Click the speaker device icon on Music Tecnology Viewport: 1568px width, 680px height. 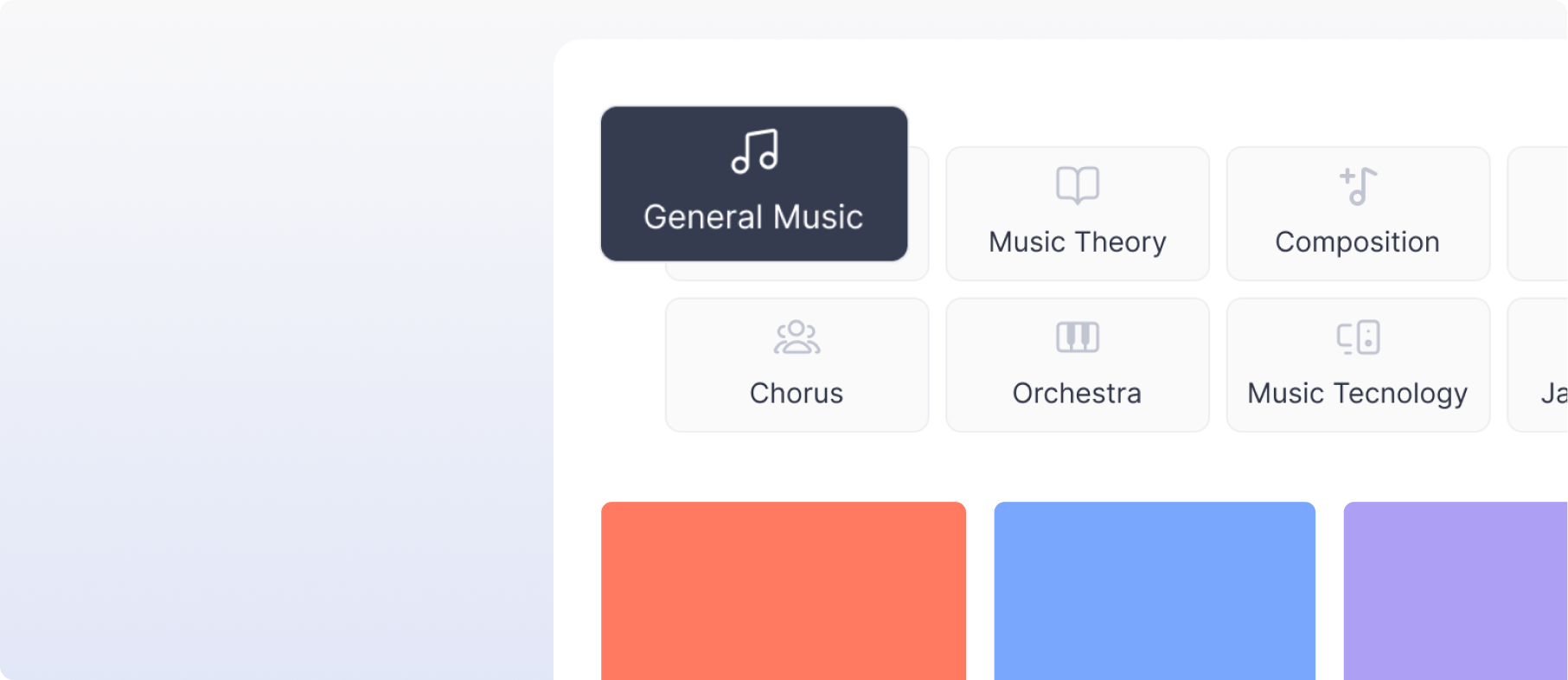tap(1357, 337)
